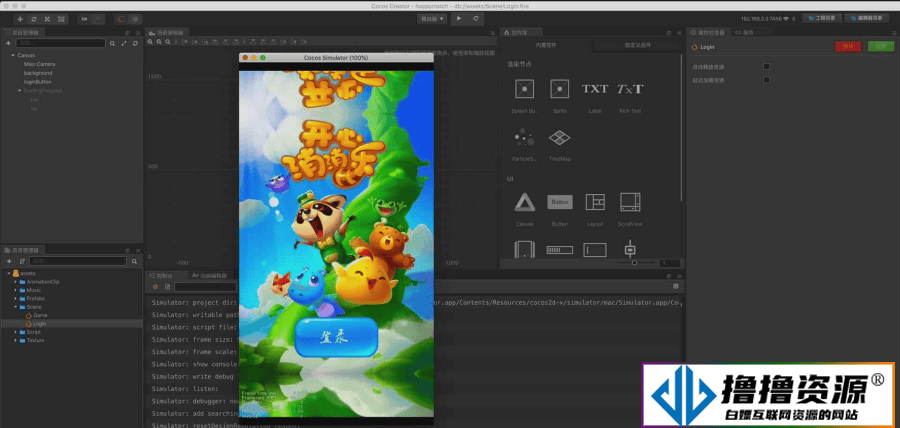Toggle the auto release assets checkbox
Image resolution: width=900 pixels, height=428 pixels.
[x=766, y=67]
